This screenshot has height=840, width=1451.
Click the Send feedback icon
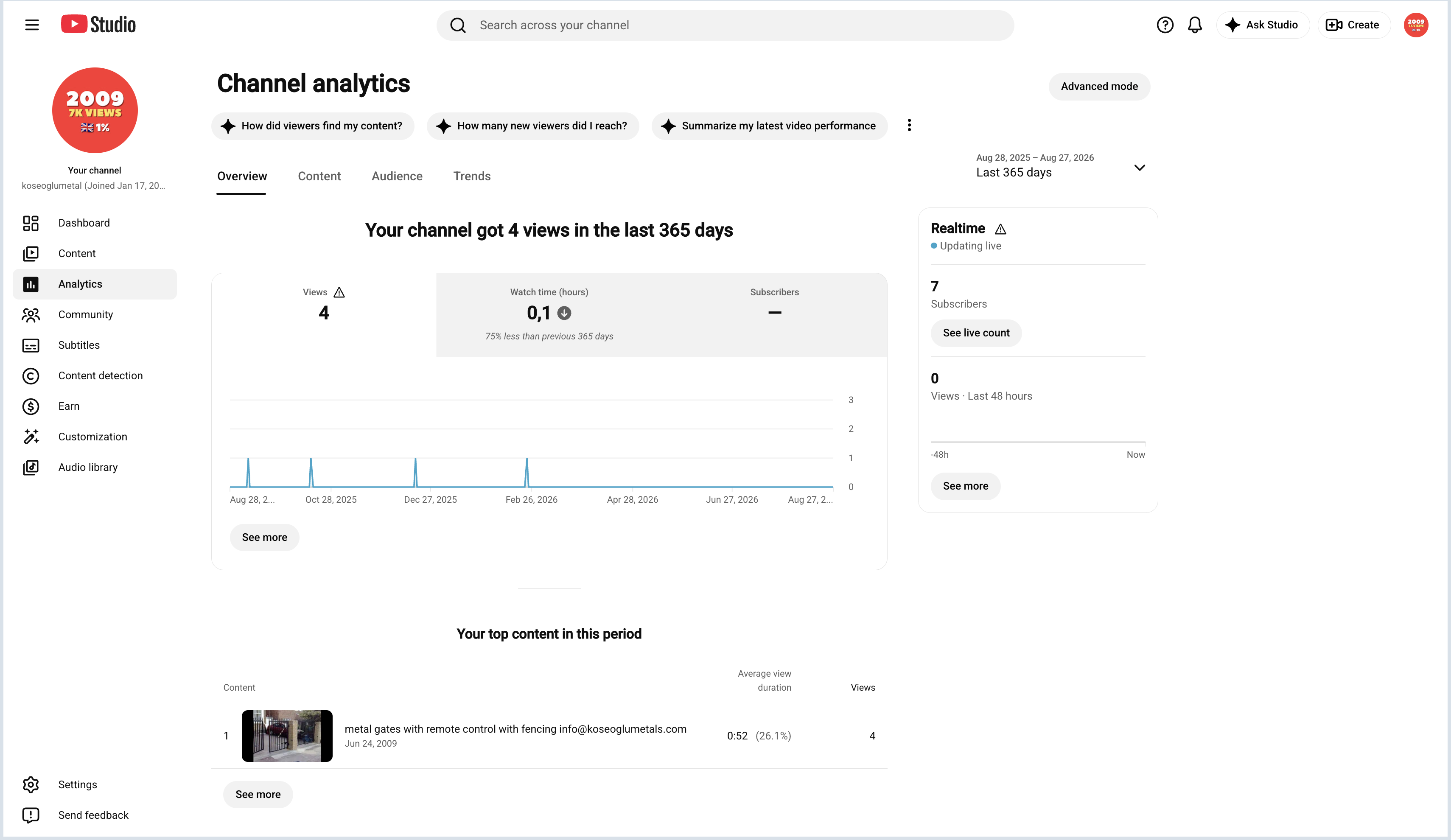[x=31, y=815]
